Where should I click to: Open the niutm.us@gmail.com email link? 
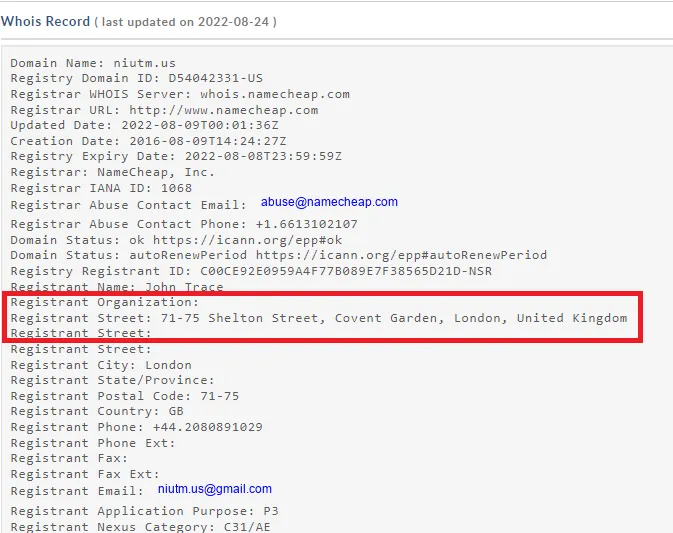coord(215,489)
